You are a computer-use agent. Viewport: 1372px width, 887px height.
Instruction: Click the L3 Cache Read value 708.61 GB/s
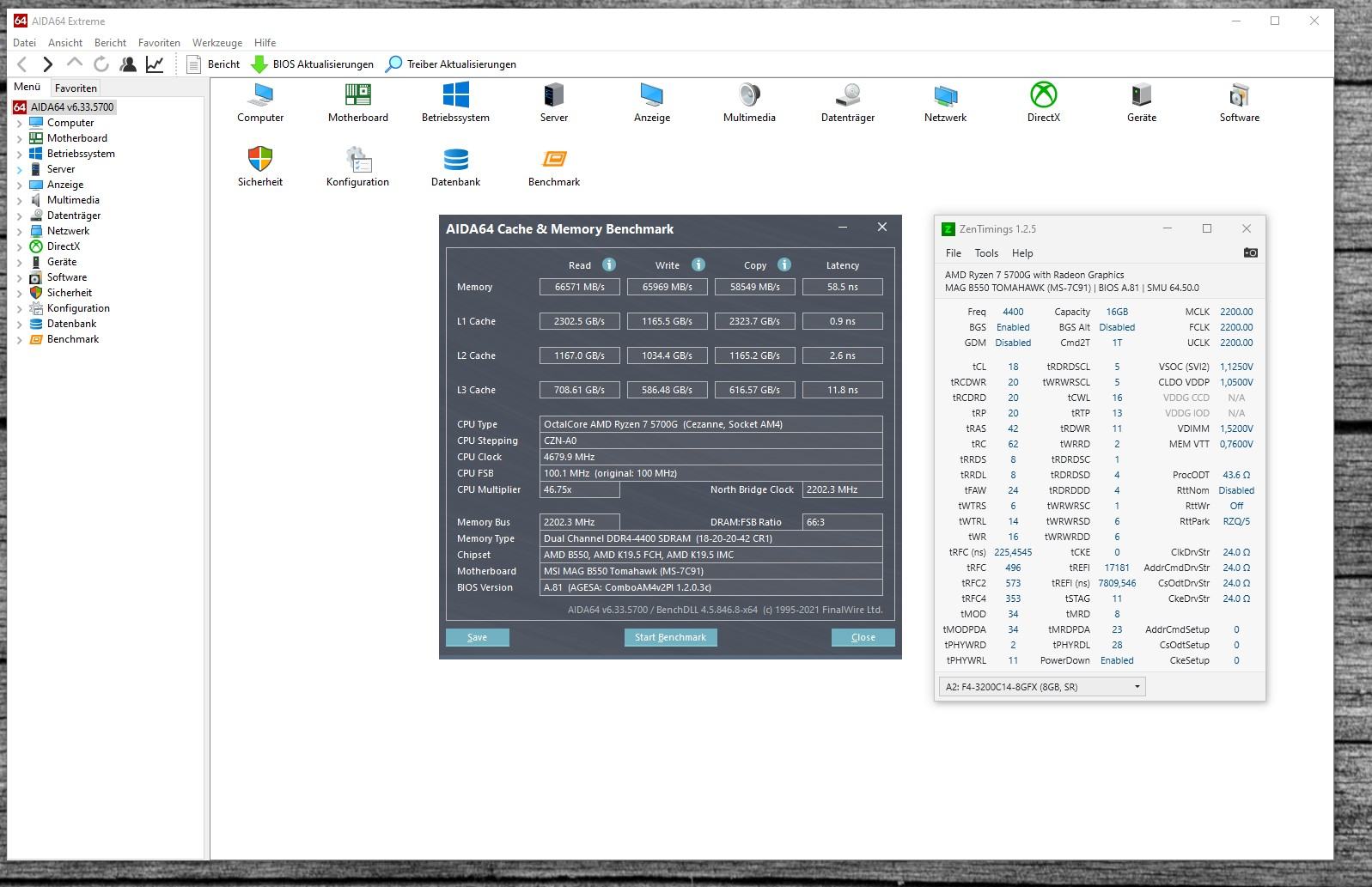[x=580, y=390]
